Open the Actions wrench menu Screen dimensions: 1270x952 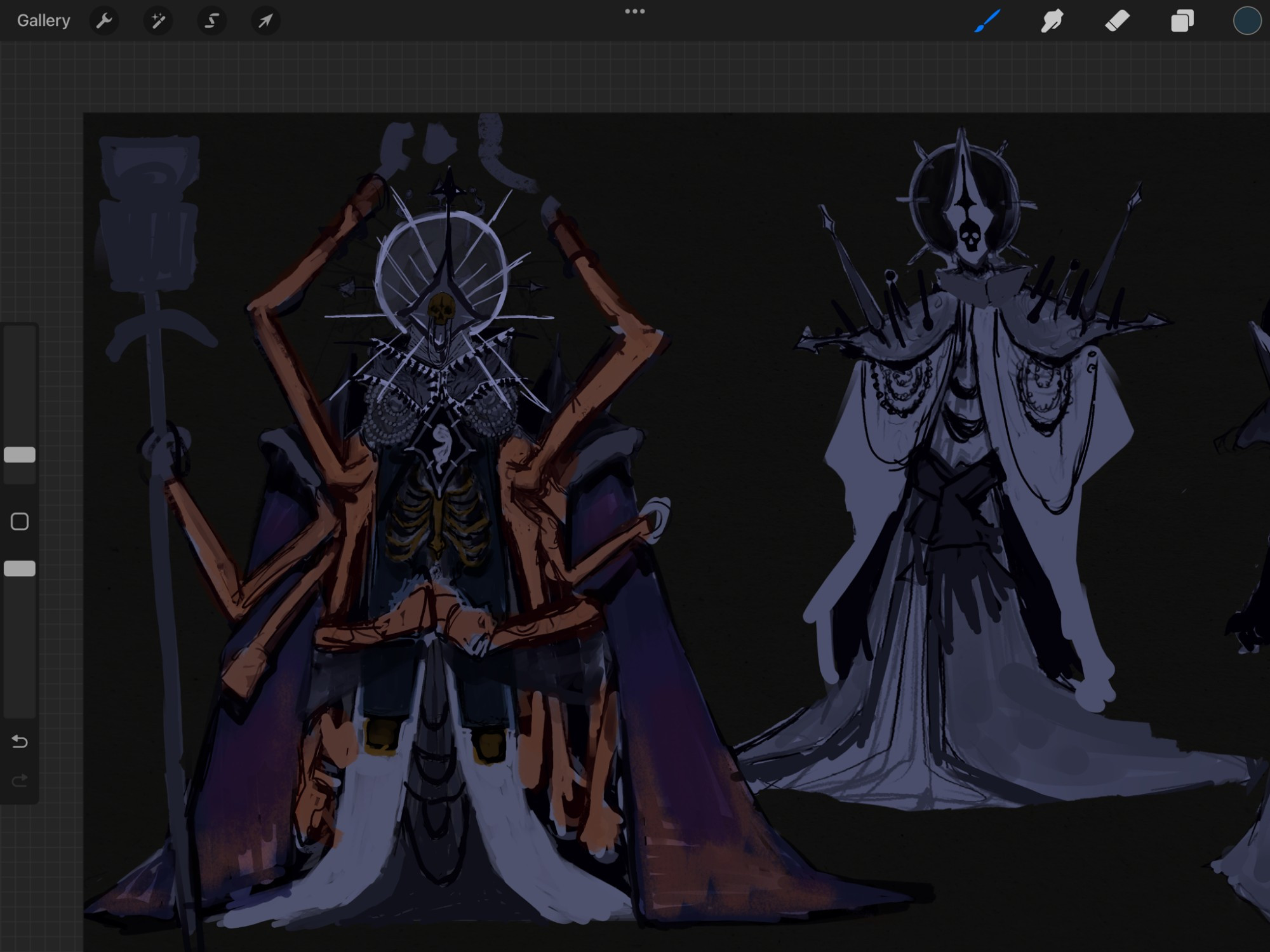(104, 21)
